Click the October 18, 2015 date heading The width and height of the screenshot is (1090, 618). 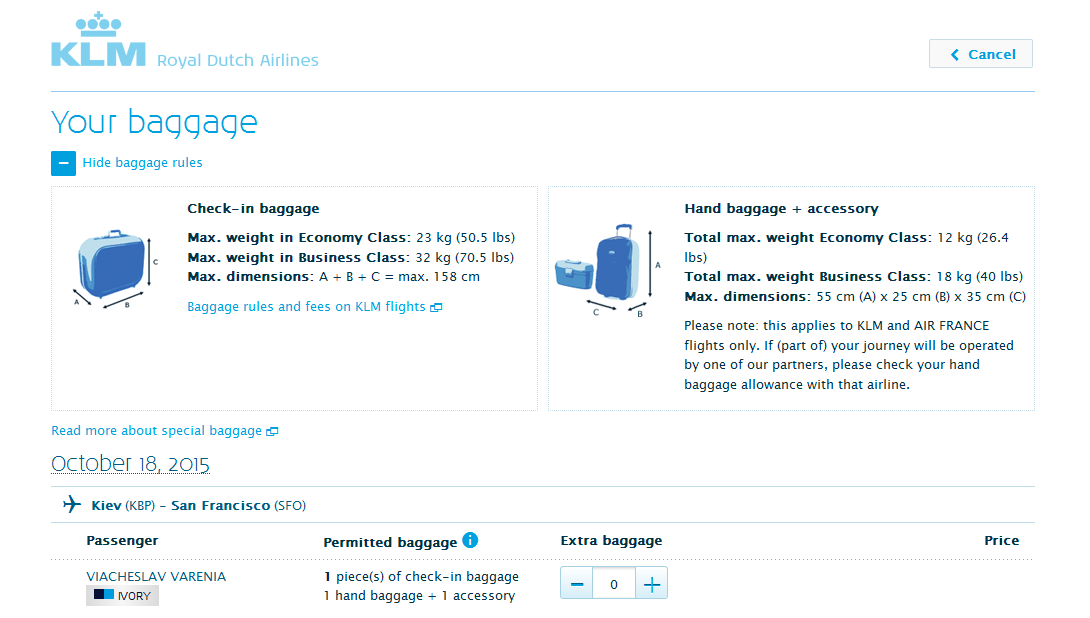[x=131, y=464]
